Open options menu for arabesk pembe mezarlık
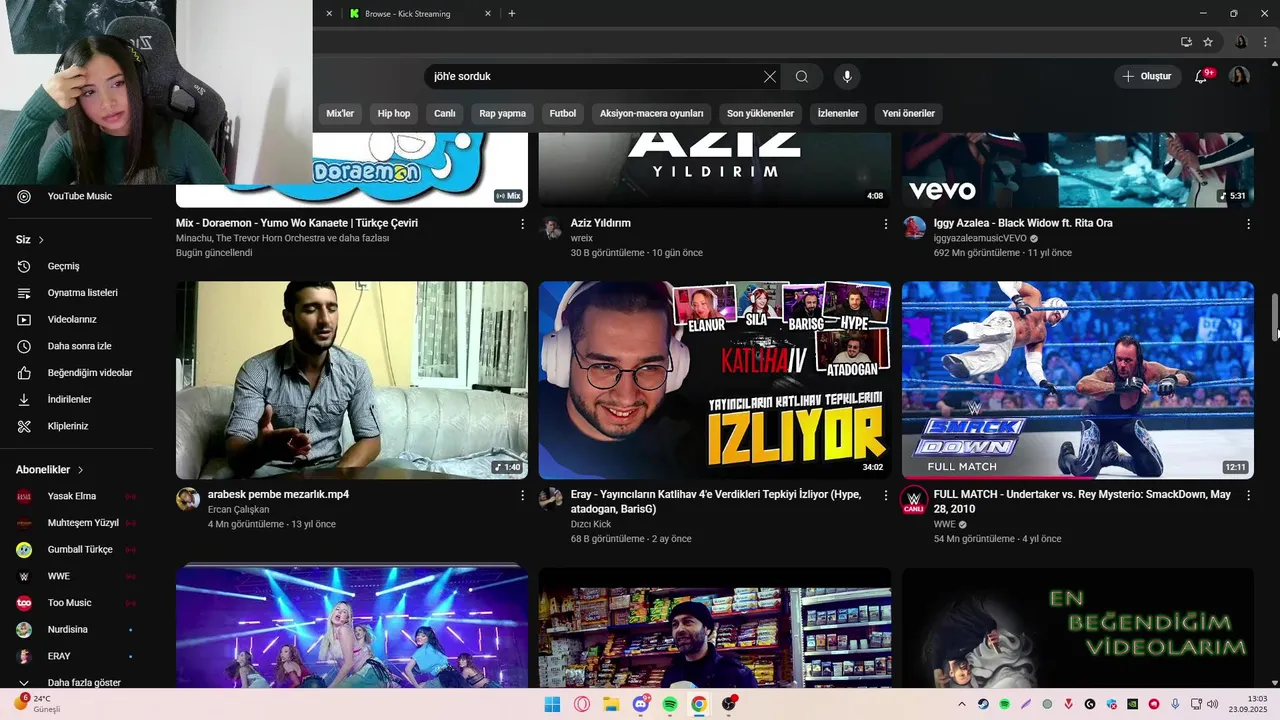Image resolution: width=1280 pixels, height=720 pixels. (522, 495)
